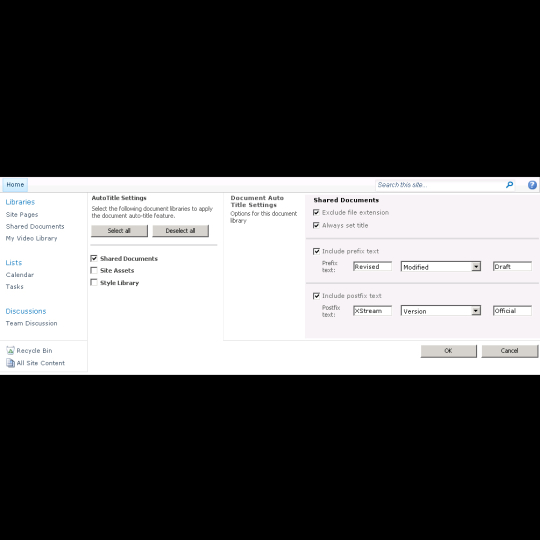Viewport: 540px width, 540px height.
Task: Toggle Include postfix text checkbox
Action: click(x=316, y=296)
